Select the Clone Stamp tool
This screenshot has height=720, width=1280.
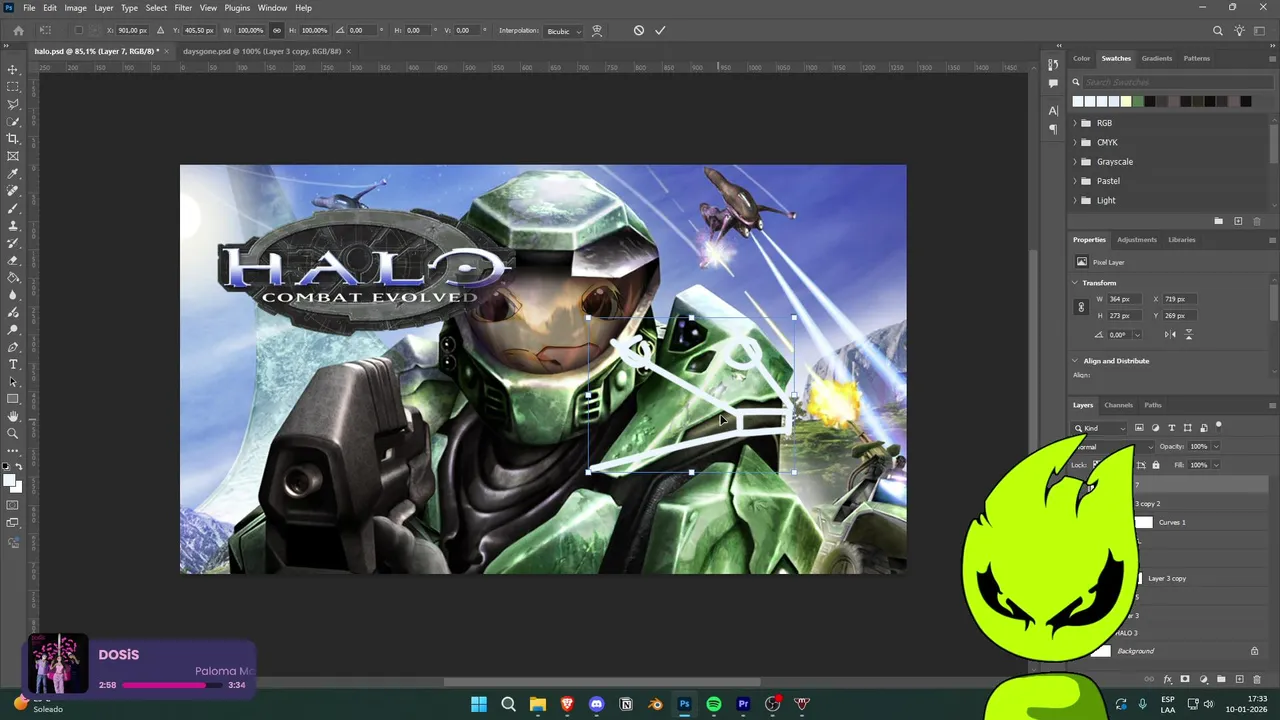point(13,226)
